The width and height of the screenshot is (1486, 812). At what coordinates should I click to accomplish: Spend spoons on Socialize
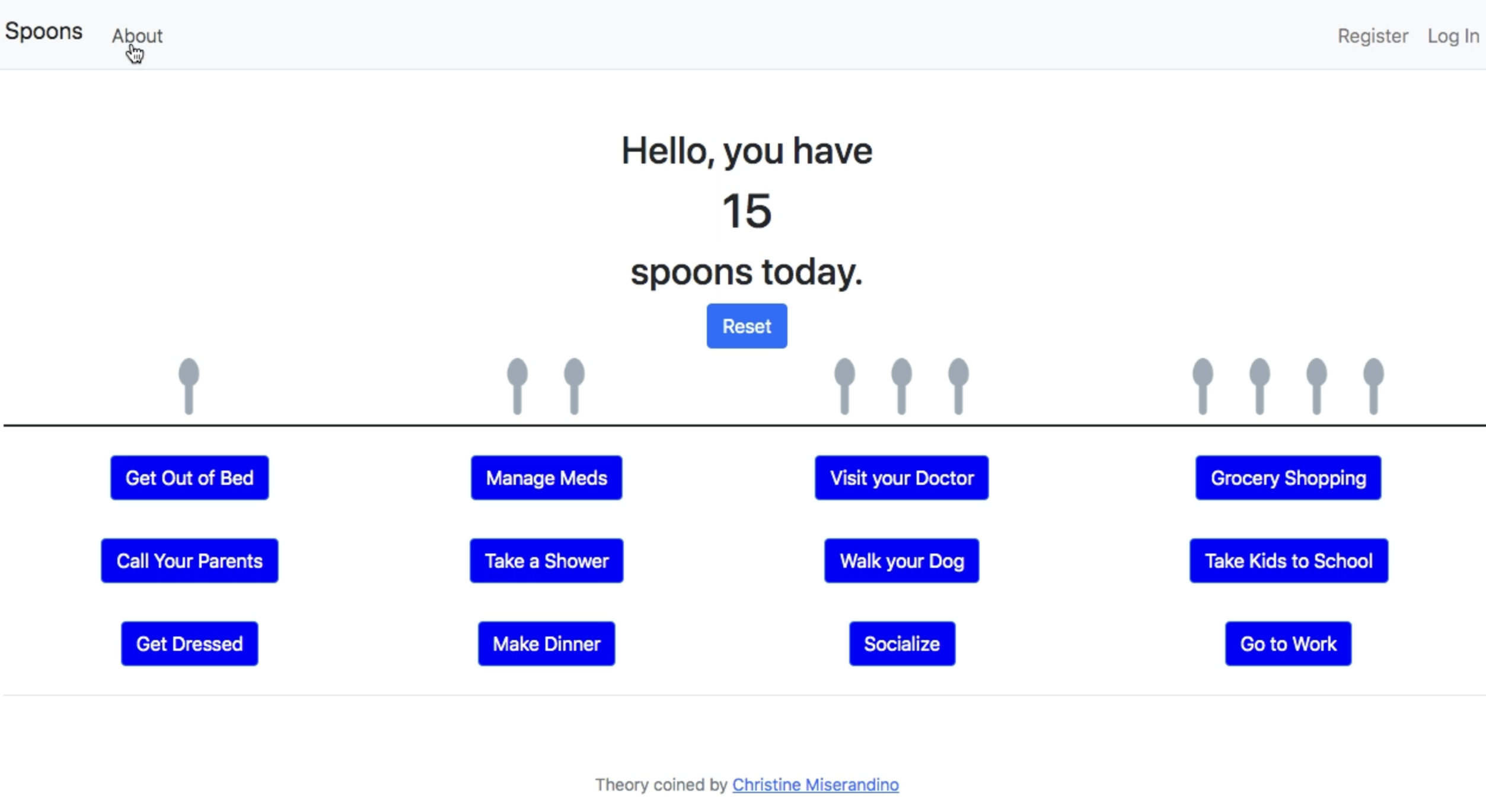(901, 644)
